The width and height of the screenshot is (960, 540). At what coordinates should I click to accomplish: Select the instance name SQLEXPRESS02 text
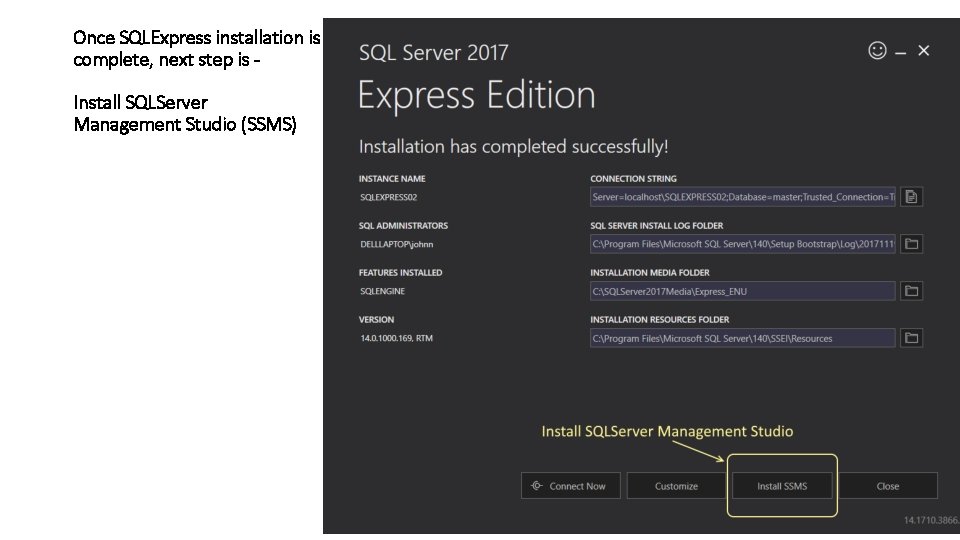(x=388, y=197)
